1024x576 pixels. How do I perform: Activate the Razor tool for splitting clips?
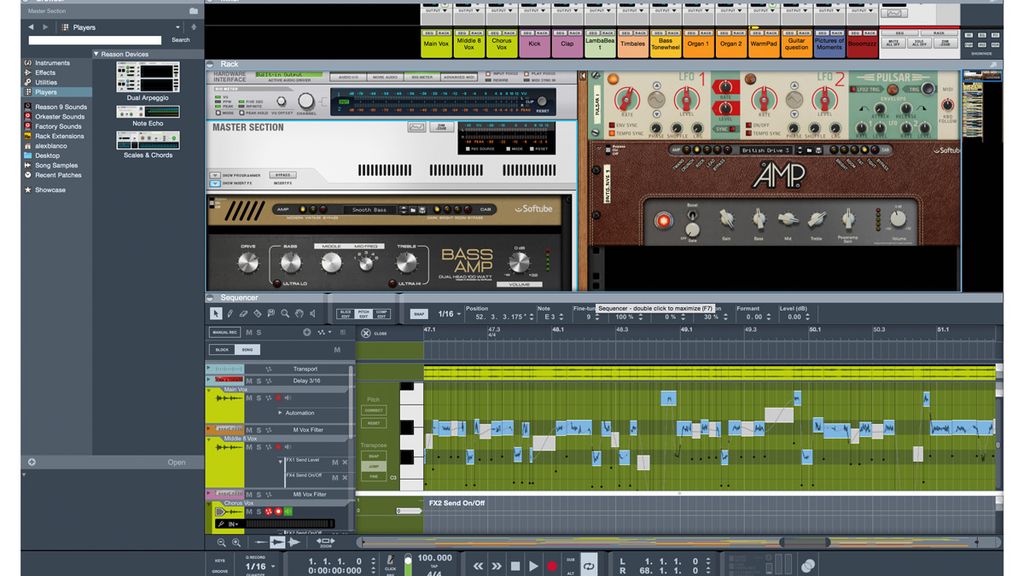pos(257,313)
